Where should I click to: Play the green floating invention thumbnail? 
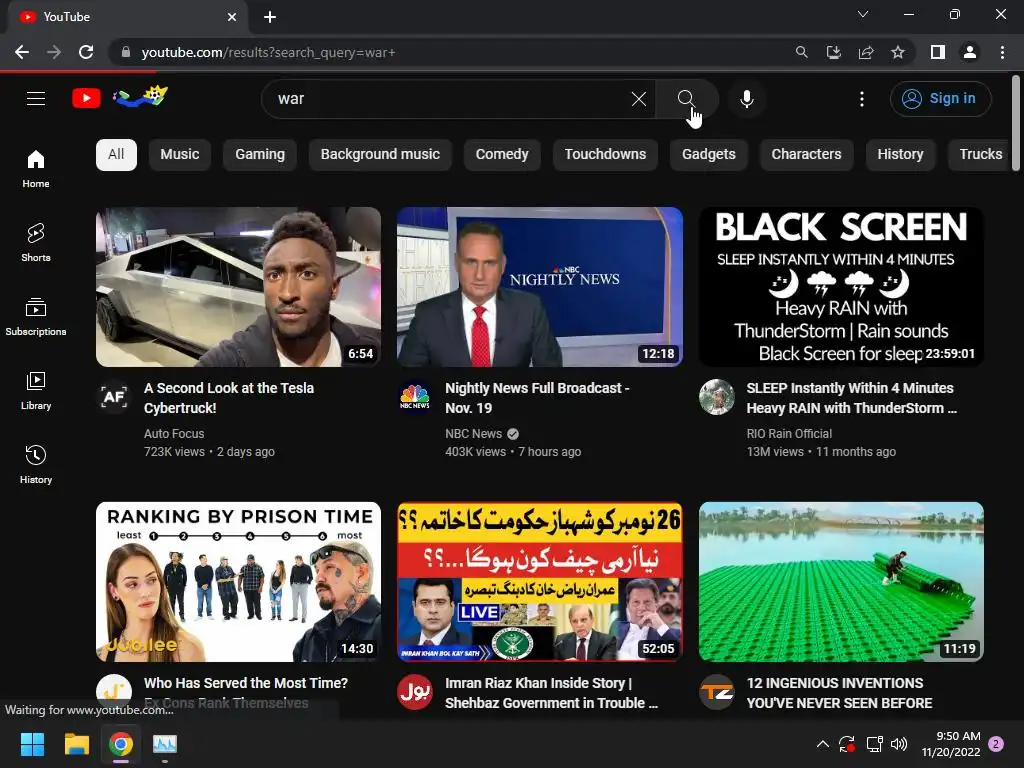coord(841,582)
